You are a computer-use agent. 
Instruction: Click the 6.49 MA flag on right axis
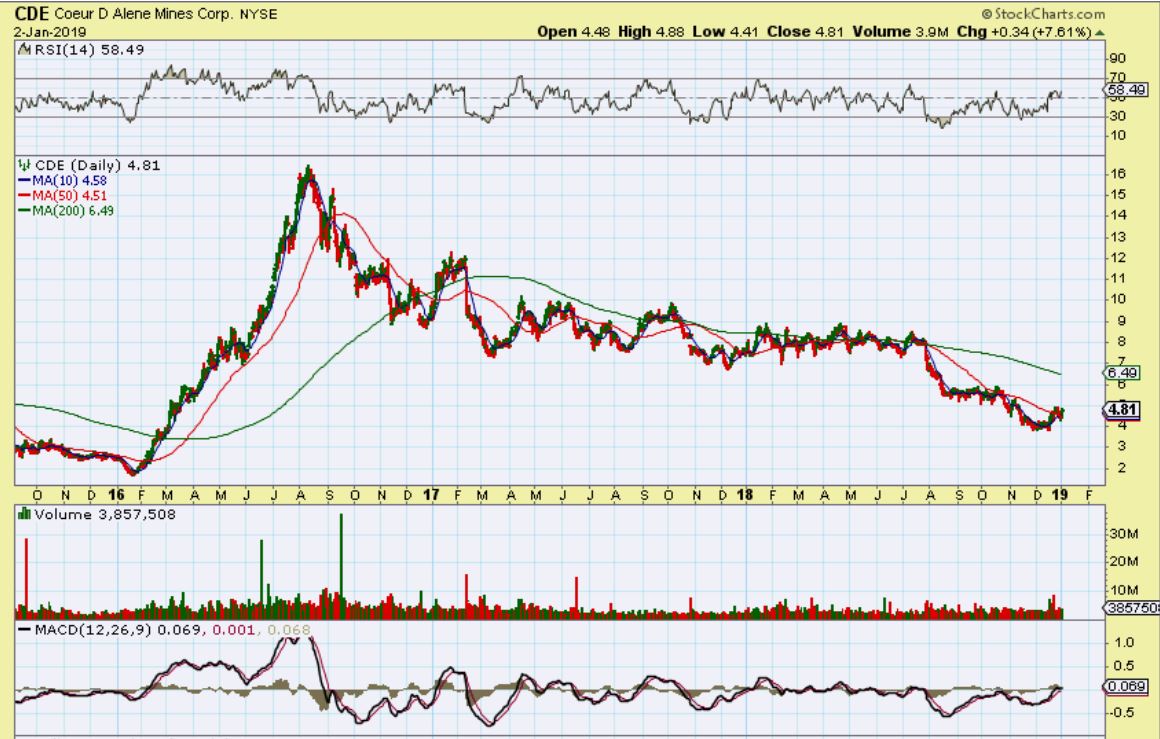[x=1122, y=373]
